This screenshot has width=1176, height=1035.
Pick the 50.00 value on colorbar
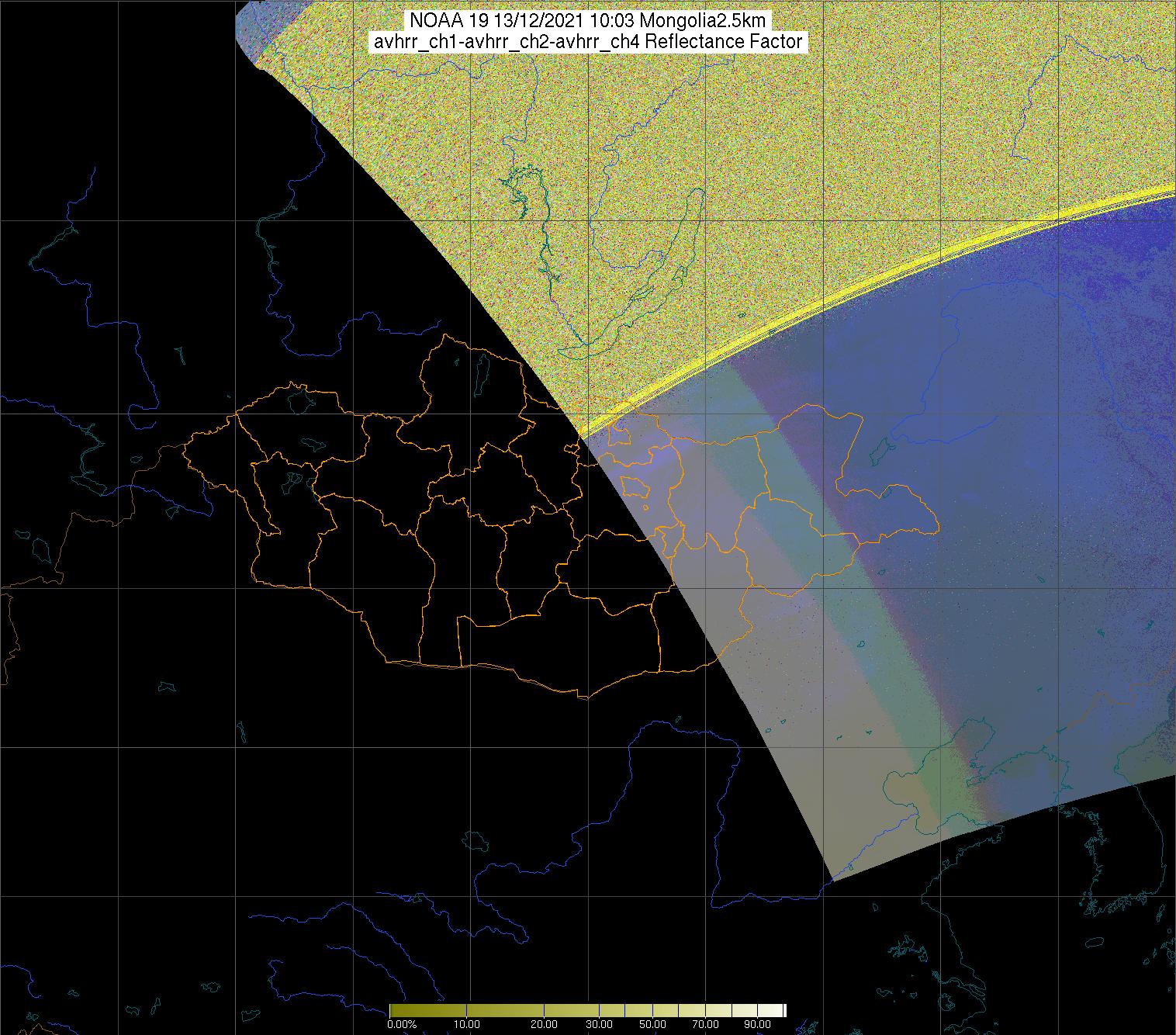pyautogui.click(x=653, y=1024)
